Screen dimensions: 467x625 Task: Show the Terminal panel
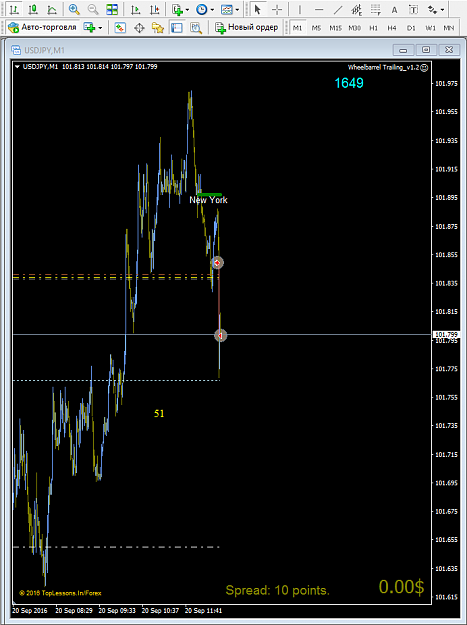177,28
